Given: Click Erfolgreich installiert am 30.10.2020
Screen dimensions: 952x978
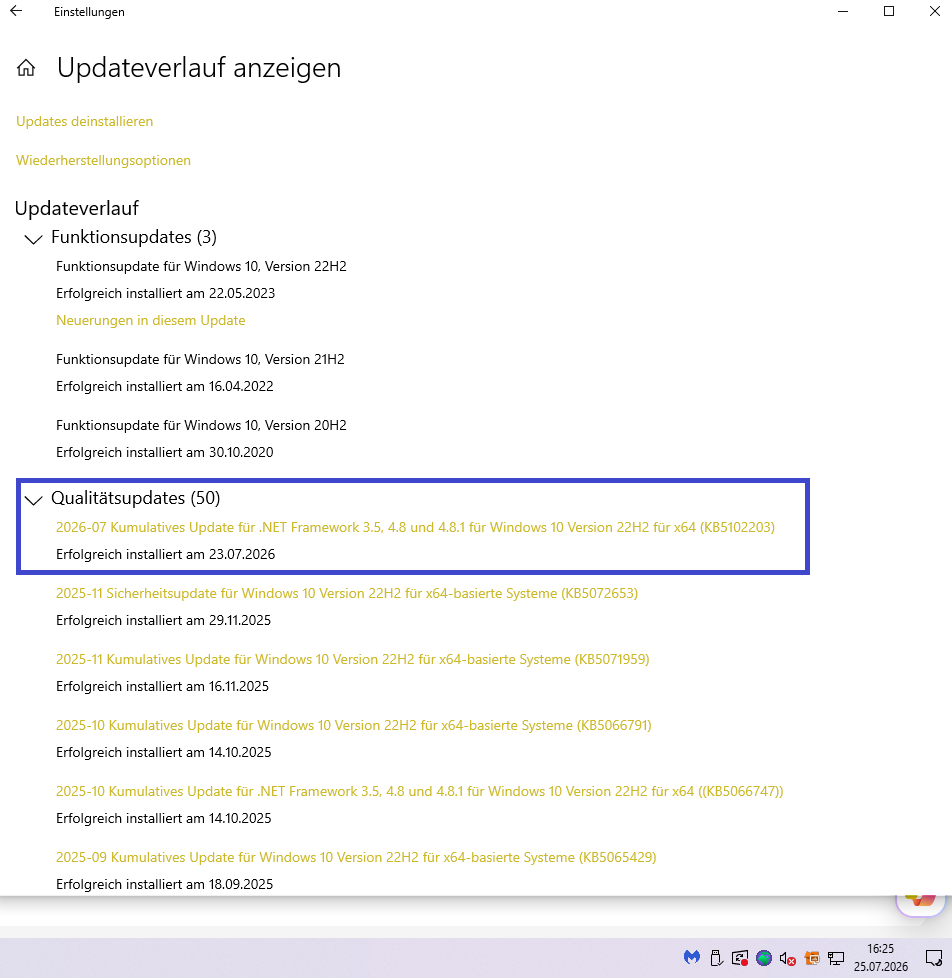Looking at the screenshot, I should [165, 452].
